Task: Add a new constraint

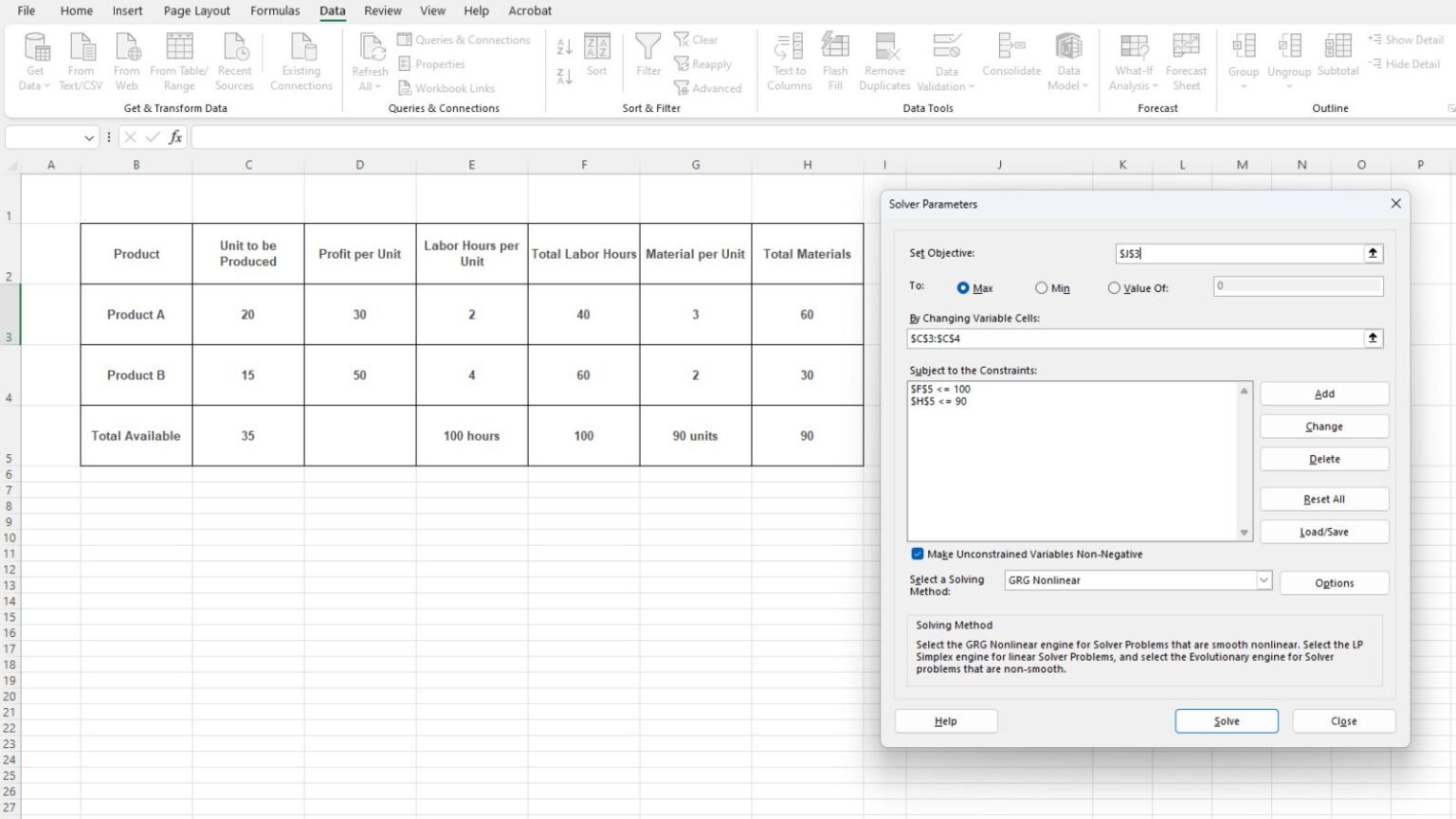Action: (1323, 393)
